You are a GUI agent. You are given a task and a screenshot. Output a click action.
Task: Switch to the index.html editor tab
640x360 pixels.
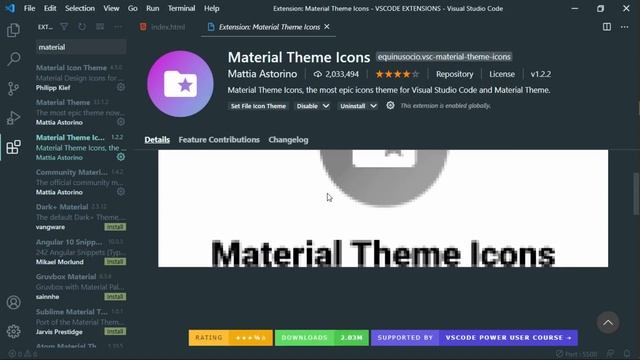coord(162,27)
